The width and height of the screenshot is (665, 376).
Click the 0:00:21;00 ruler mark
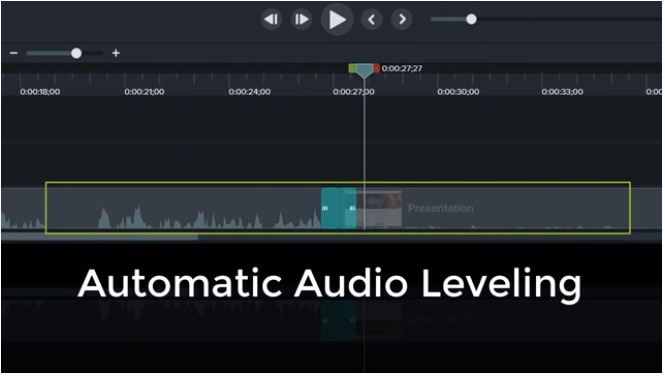coord(144,92)
